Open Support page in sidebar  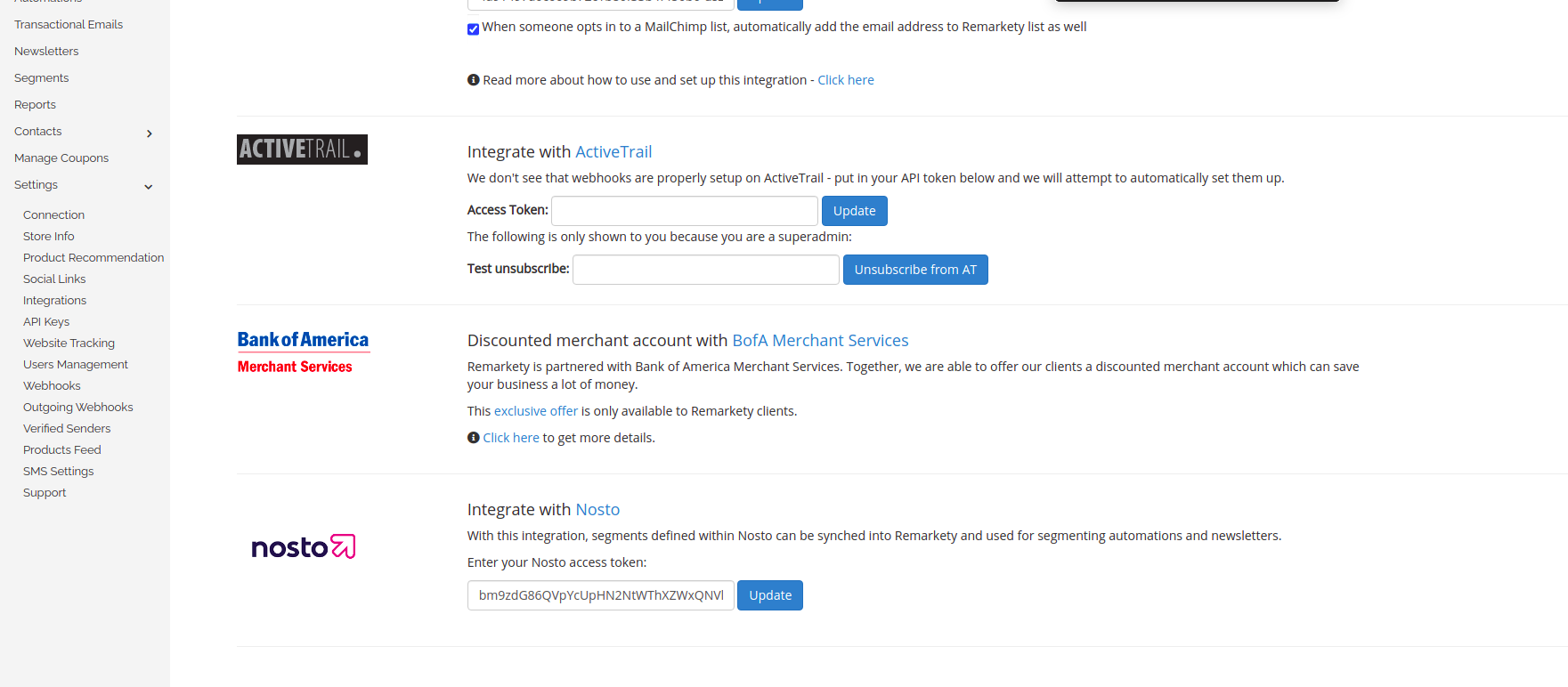pyautogui.click(x=45, y=493)
